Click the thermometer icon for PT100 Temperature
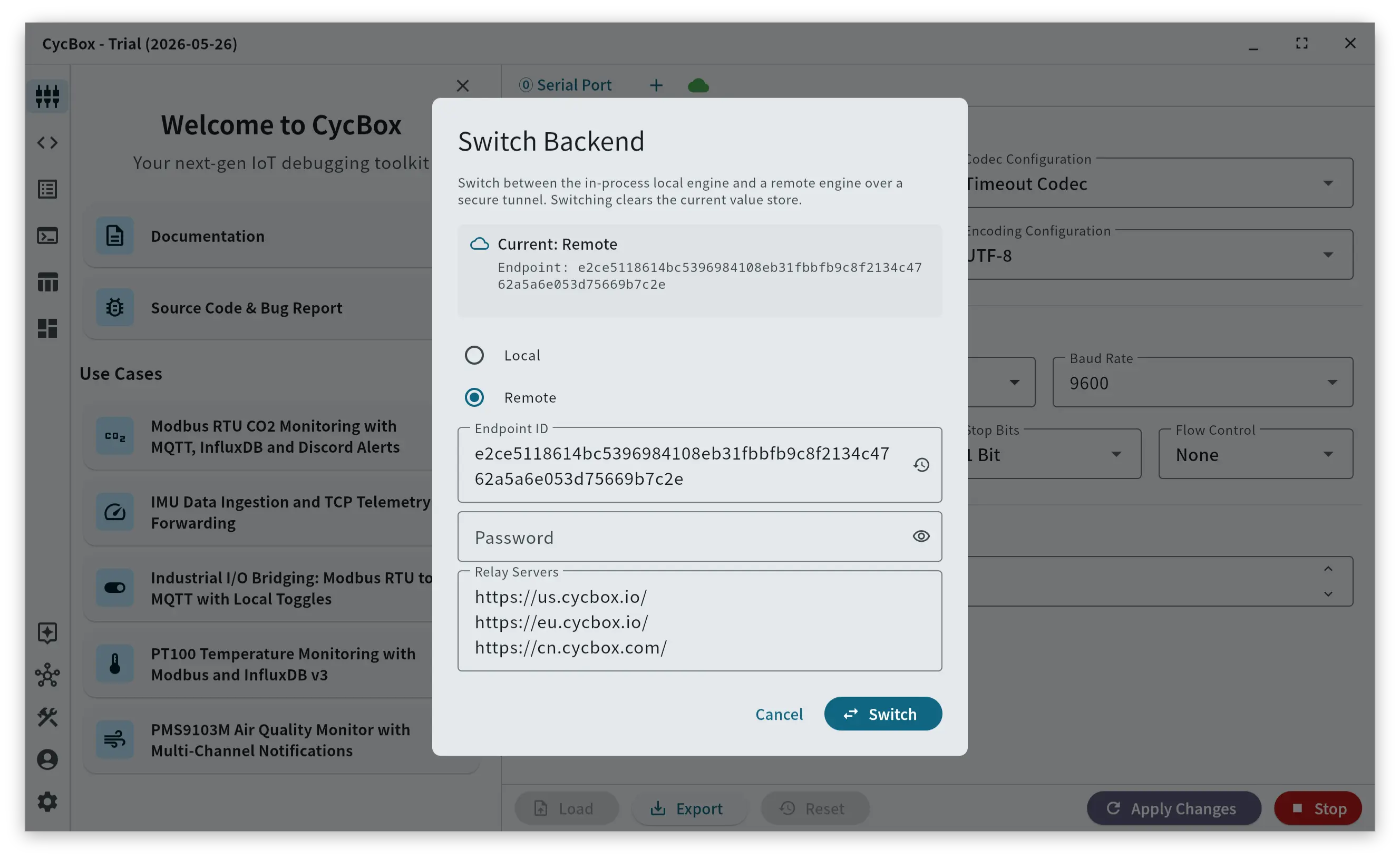This screenshot has width=1400, height=859. (115, 663)
